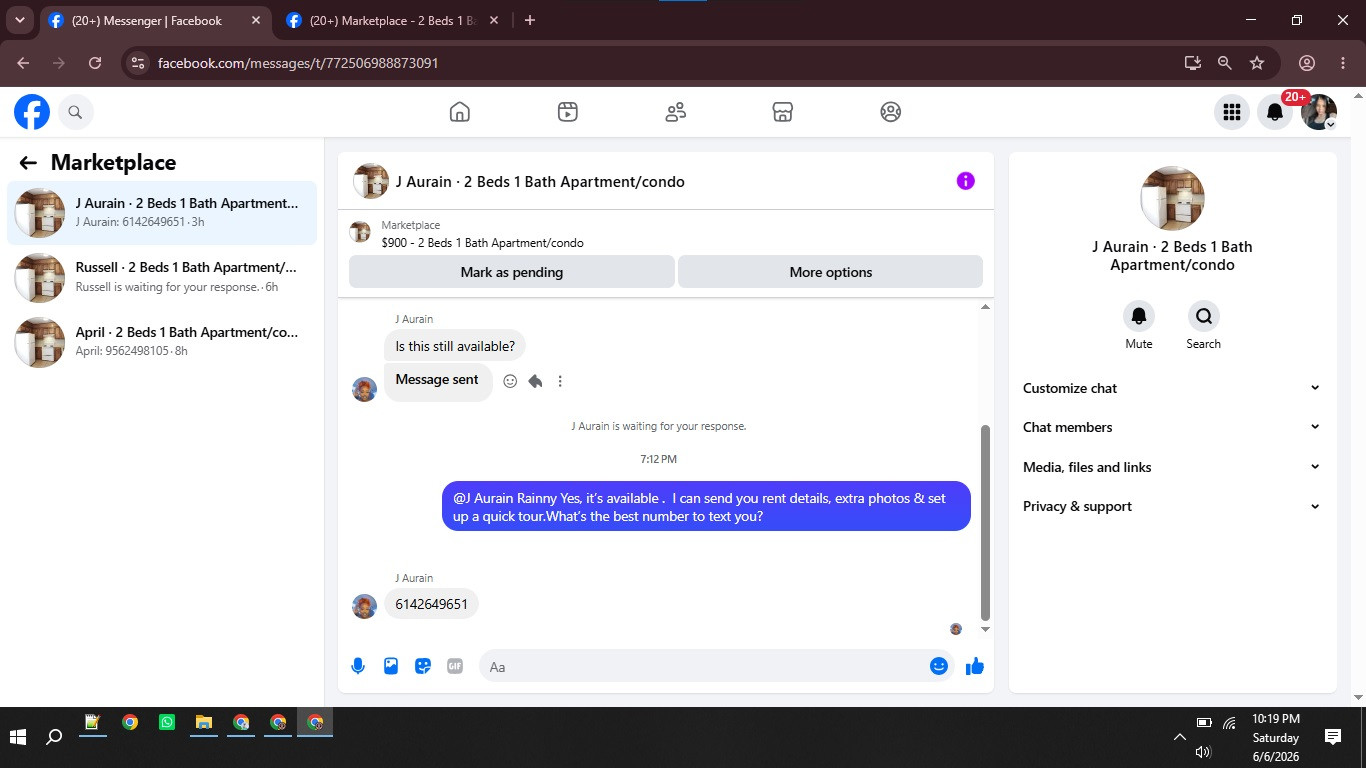Expand the Customize chat section
The image size is (1366, 768).
[x=1172, y=388]
